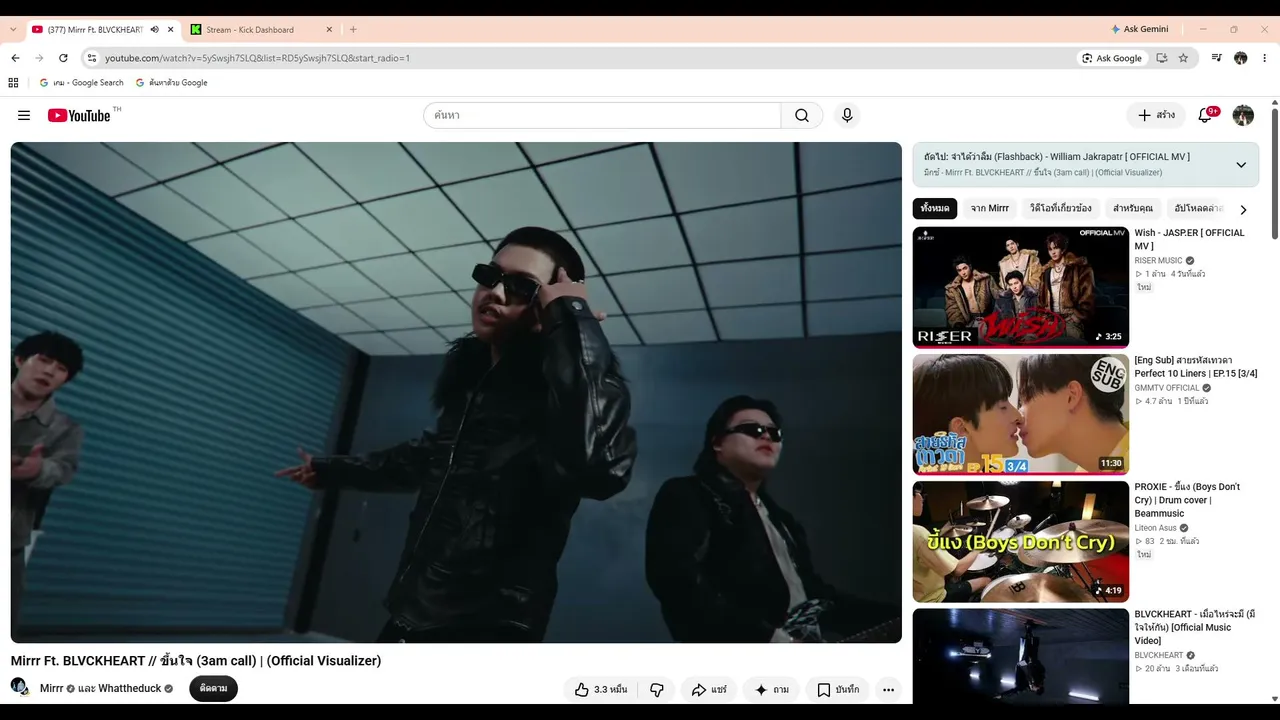This screenshot has height=720, width=1280.
Task: Close the Stream - Kick Dashboard tab
Action: pyautogui.click(x=329, y=29)
